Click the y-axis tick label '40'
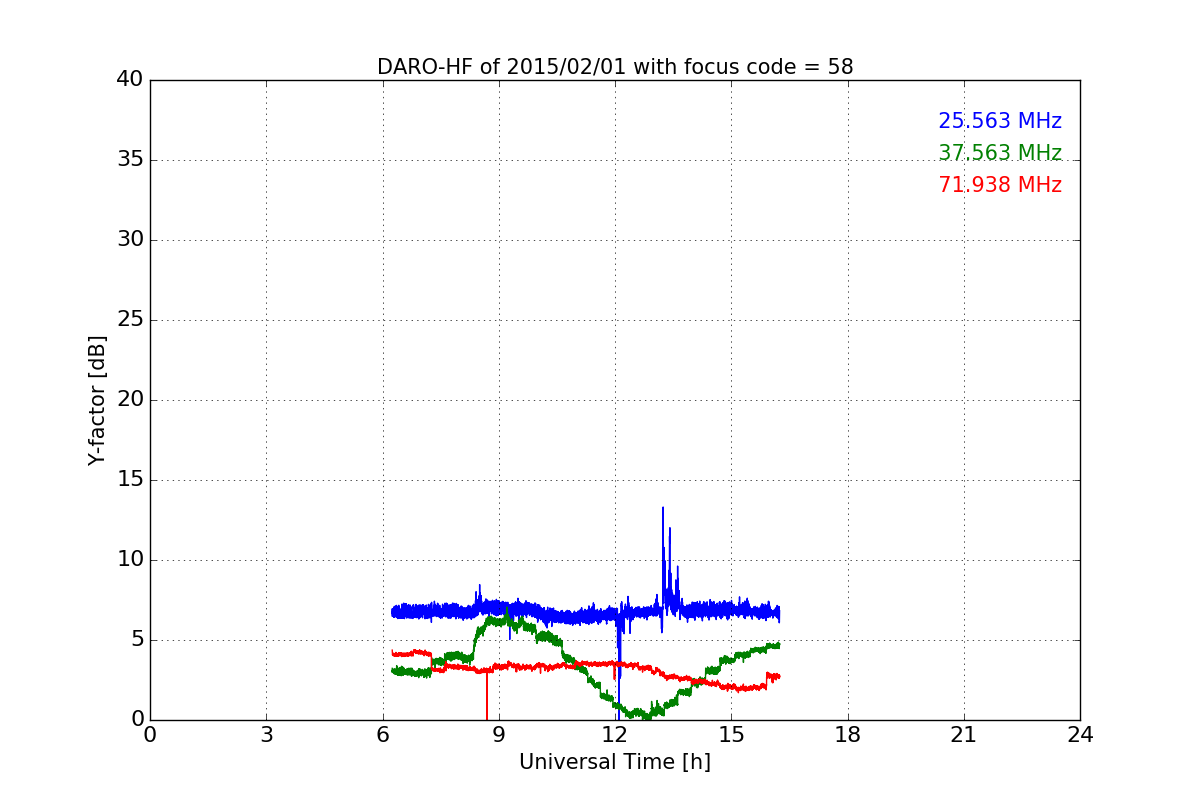Viewport: 1200px width, 800px height. click(x=130, y=80)
